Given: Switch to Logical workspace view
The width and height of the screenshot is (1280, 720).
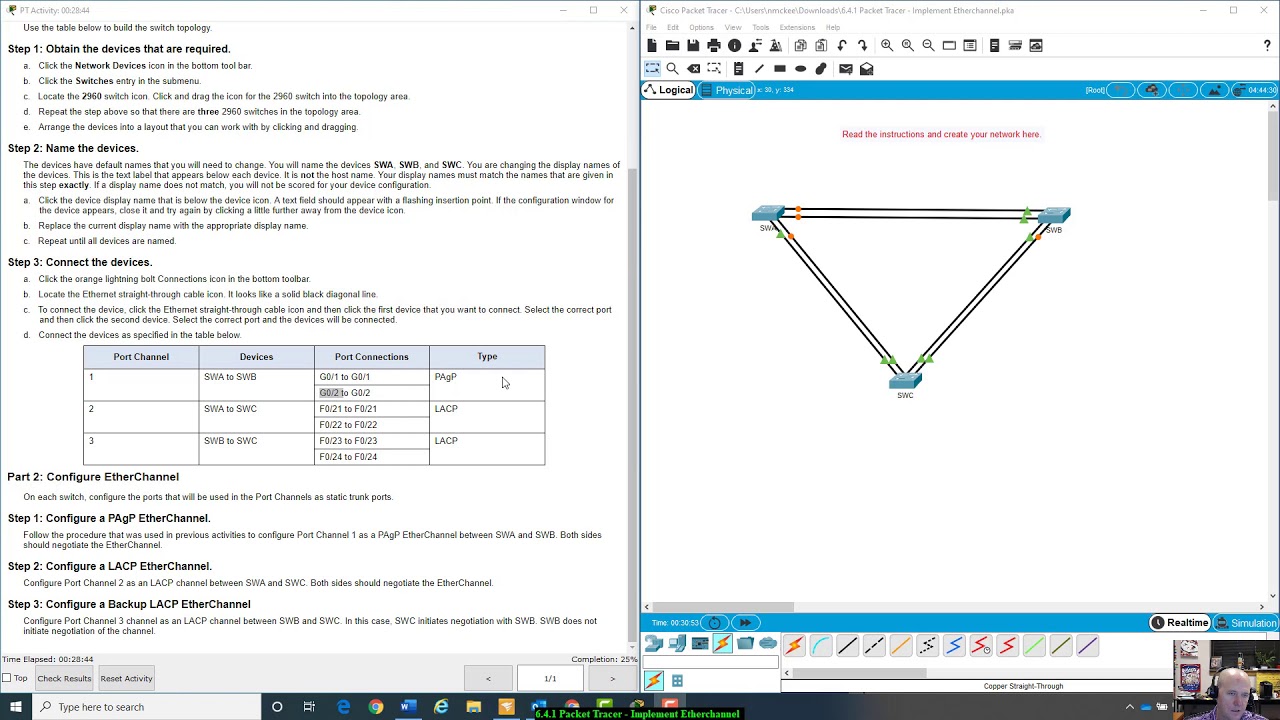Looking at the screenshot, I should coord(668,90).
